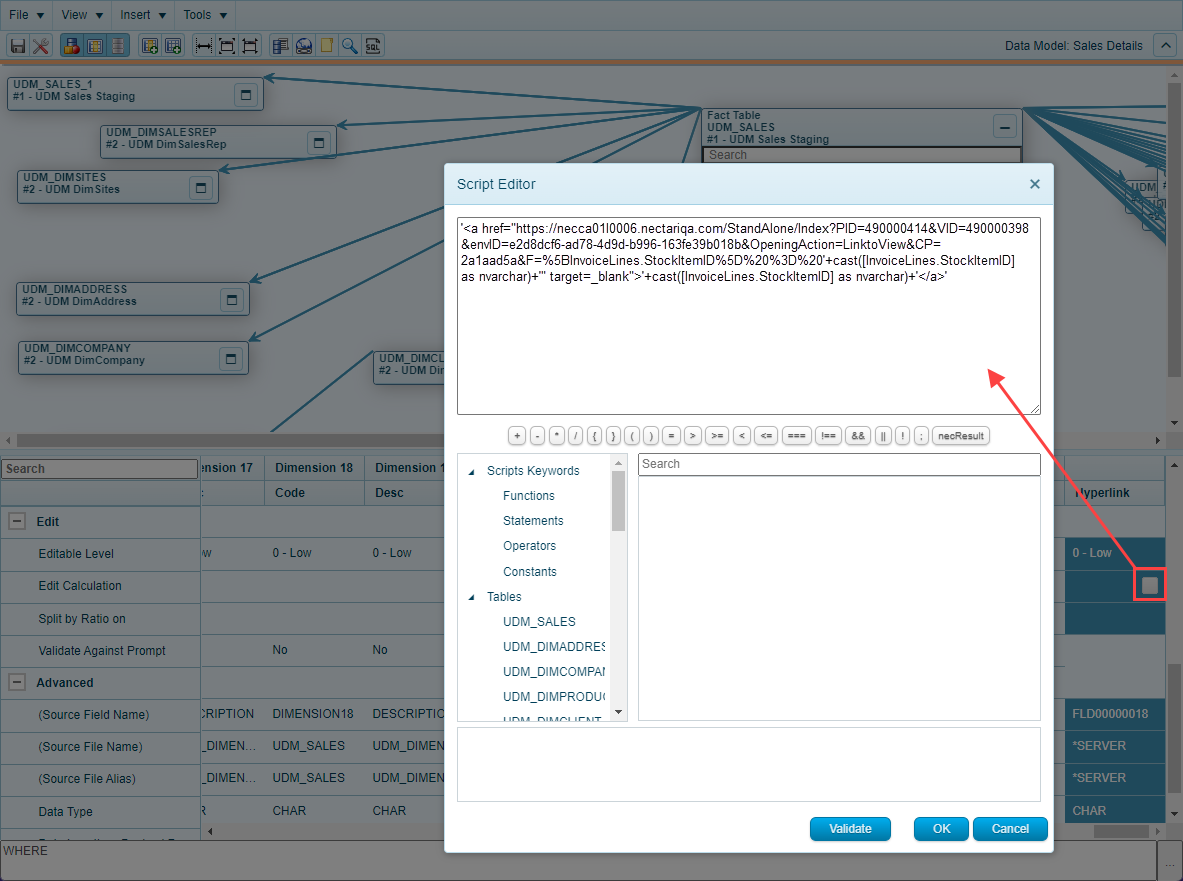Click the globe icon in toolbar
Image resolution: width=1183 pixels, height=881 pixels.
[303, 46]
